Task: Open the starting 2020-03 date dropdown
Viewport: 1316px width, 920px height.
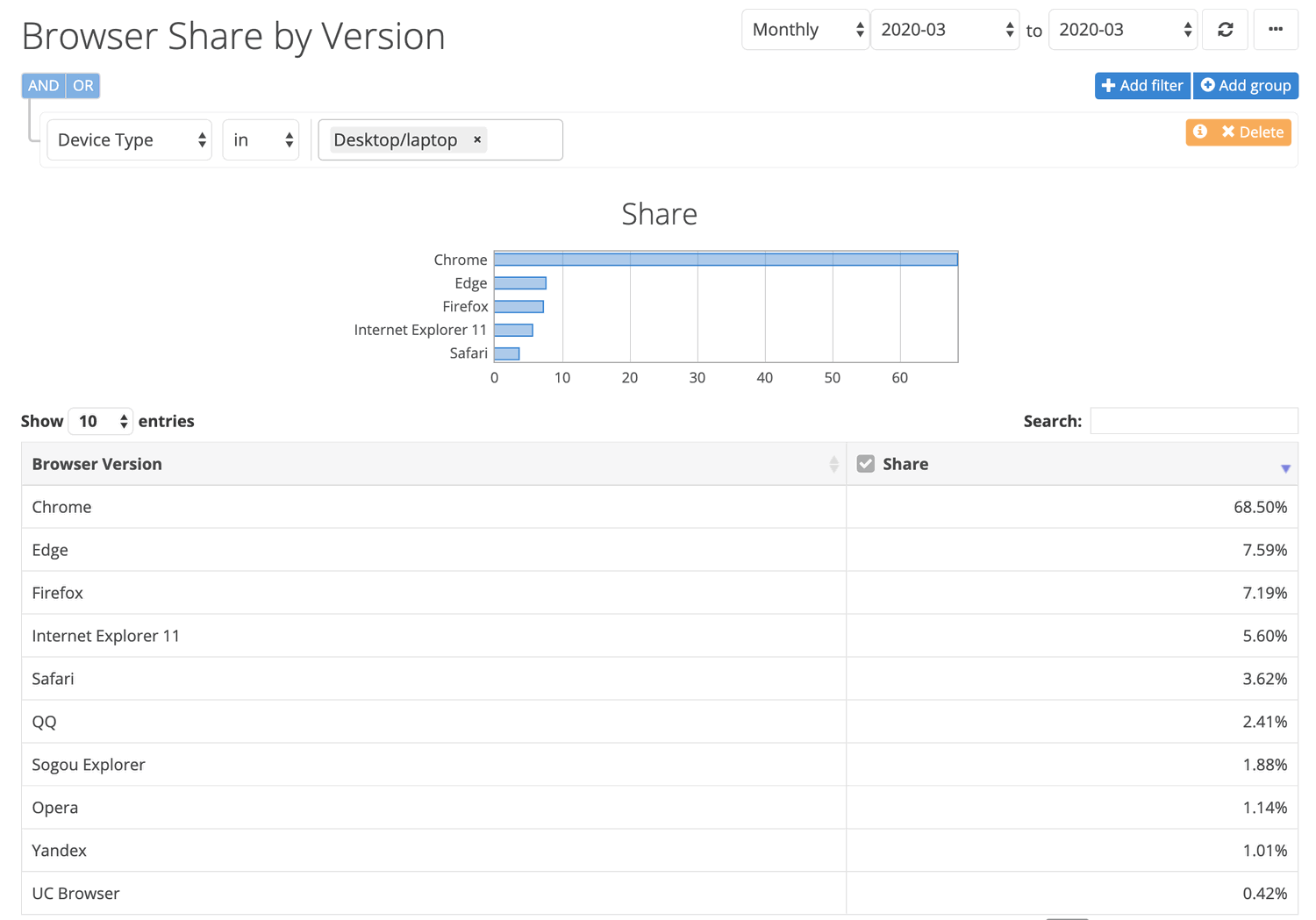Action: [944, 29]
